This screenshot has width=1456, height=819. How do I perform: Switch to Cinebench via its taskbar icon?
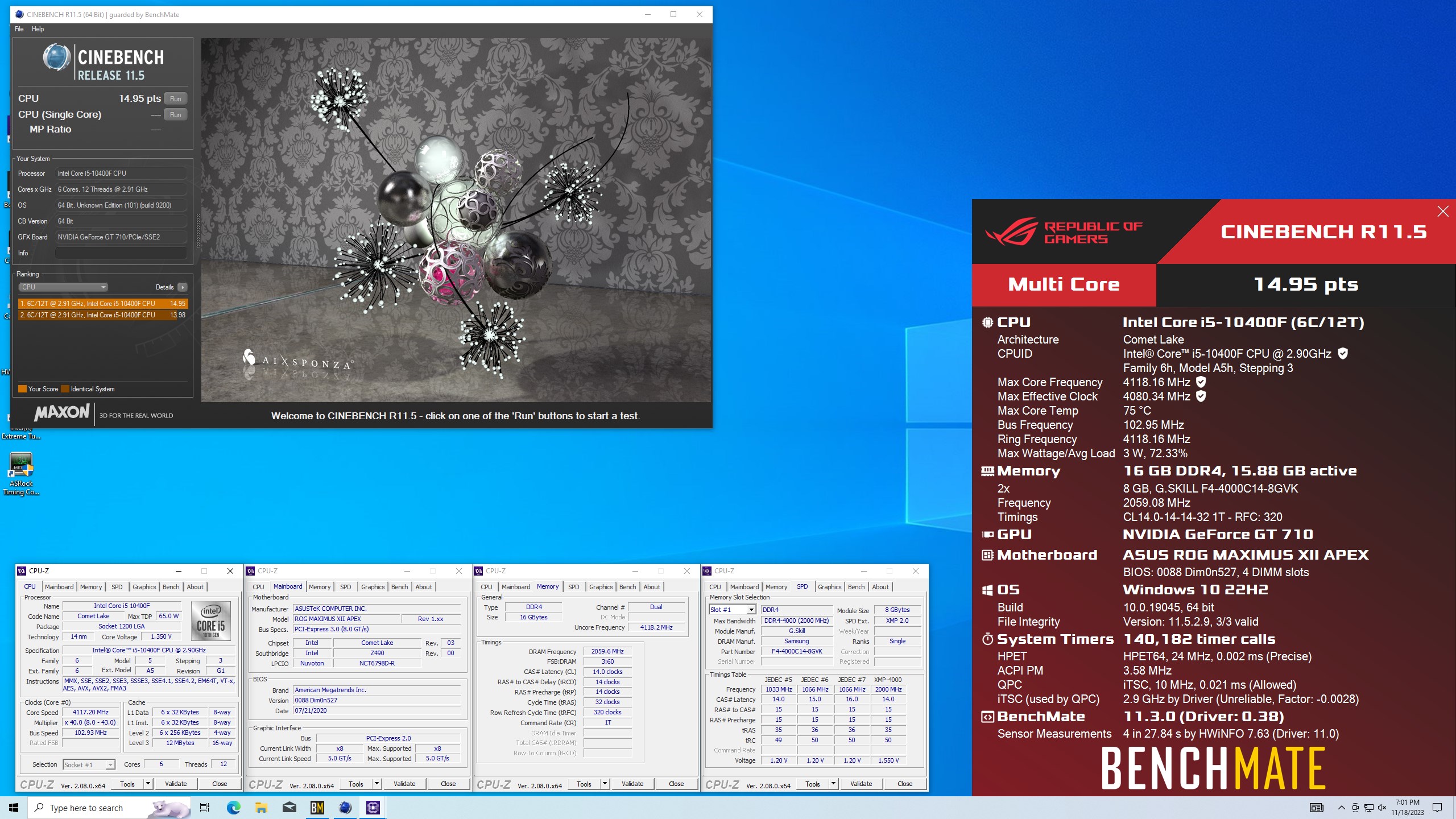pos(345,808)
